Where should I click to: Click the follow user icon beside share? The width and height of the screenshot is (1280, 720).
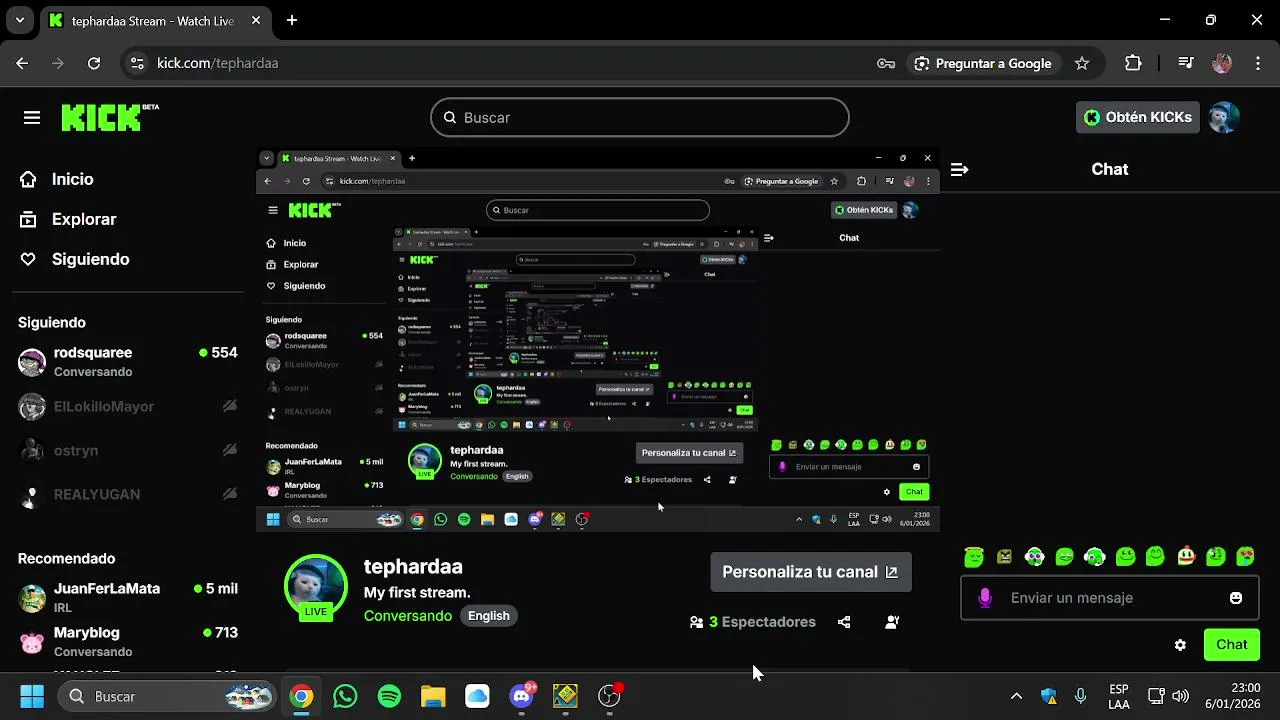[892, 622]
